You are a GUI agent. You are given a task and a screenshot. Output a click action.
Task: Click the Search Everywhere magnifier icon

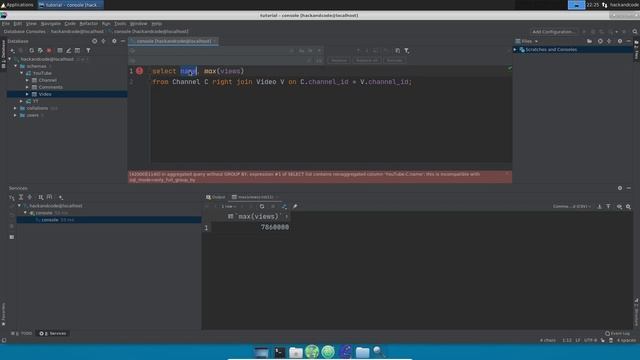pos(635,32)
